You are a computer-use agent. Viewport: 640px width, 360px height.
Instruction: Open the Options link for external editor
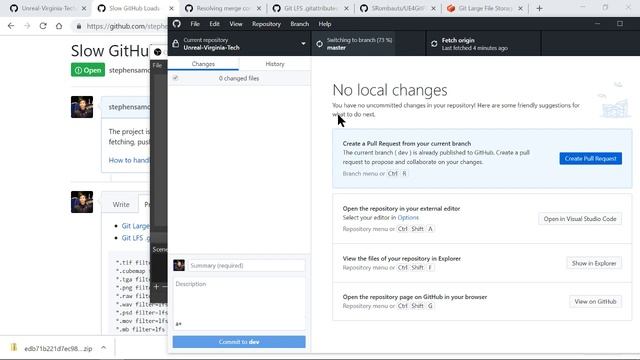(x=408, y=218)
